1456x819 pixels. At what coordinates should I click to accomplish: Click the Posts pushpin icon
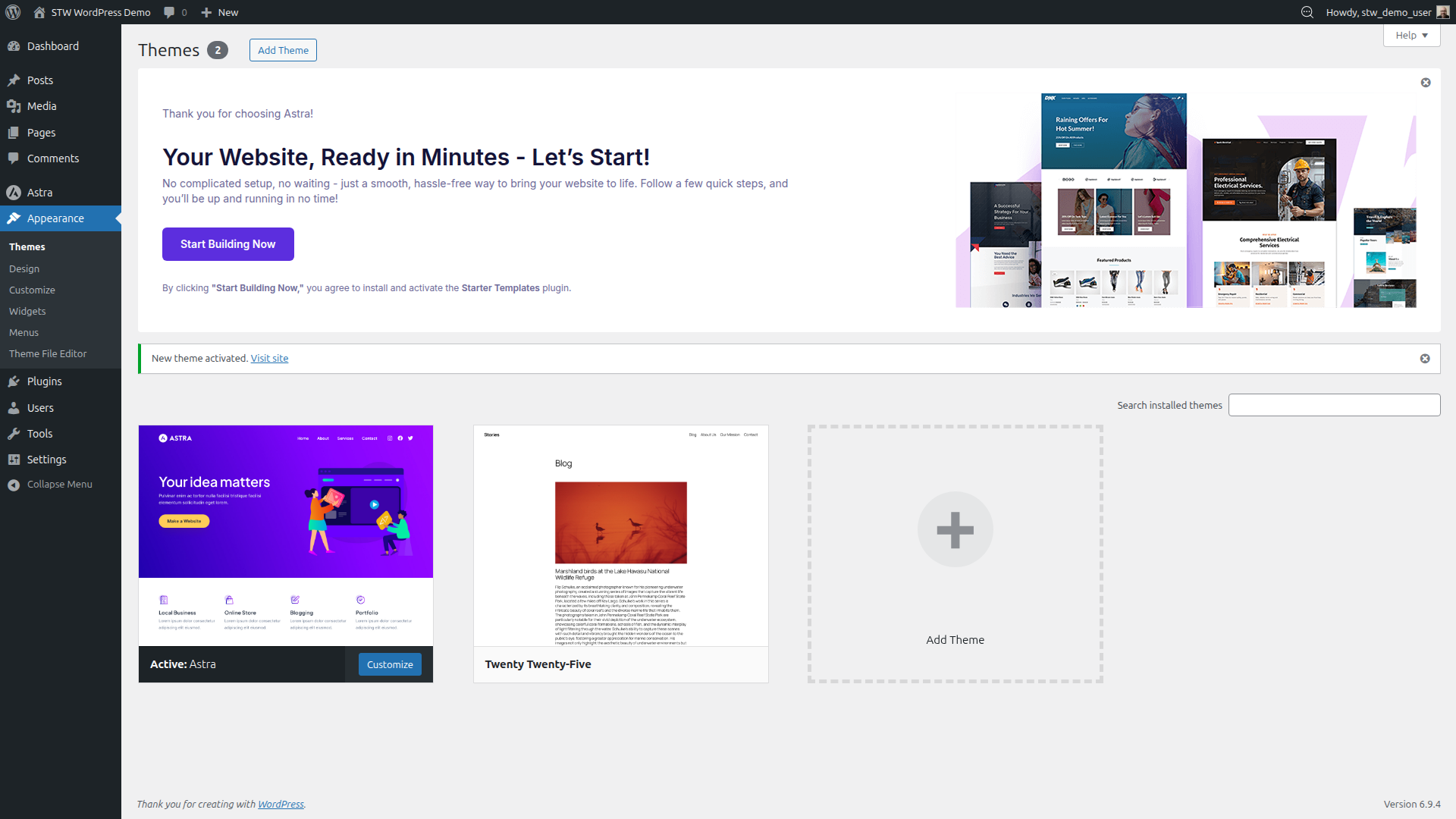pos(14,80)
